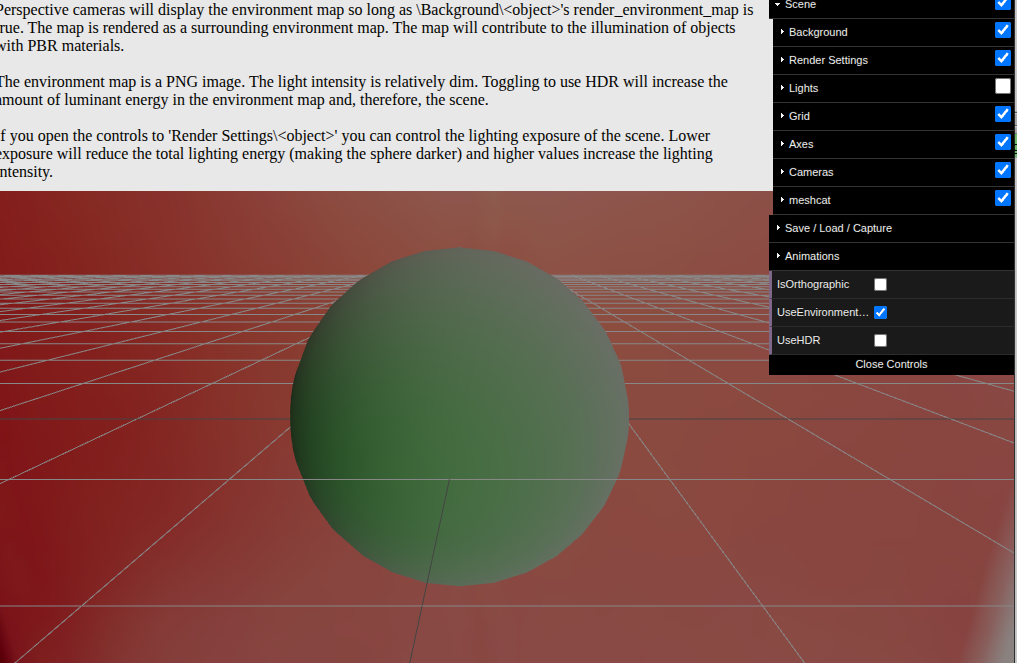Image resolution: width=1017 pixels, height=663 pixels.
Task: Uncheck the Background visibility checkbox
Action: pyautogui.click(x=1002, y=30)
